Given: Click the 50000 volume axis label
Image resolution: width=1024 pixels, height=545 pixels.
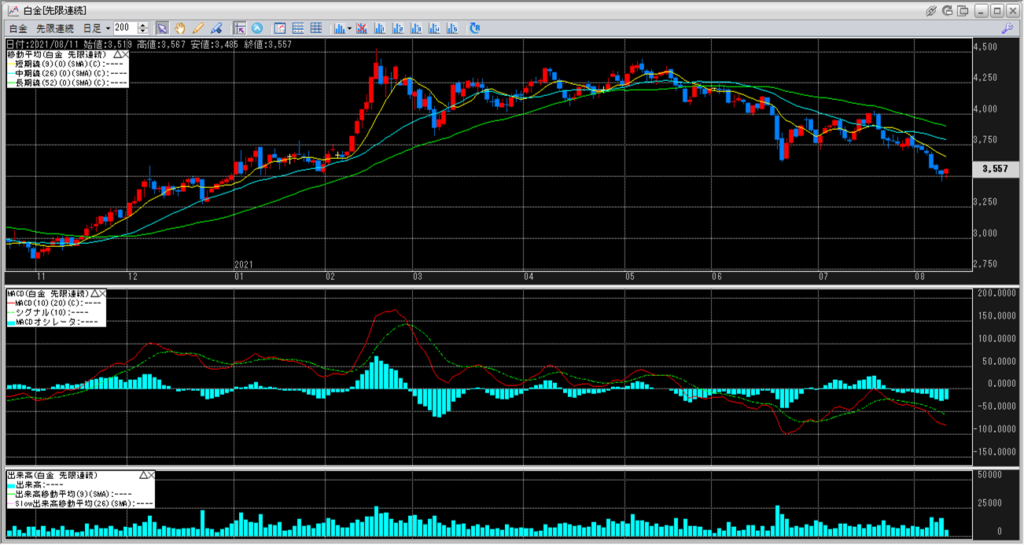Looking at the screenshot, I should click(x=989, y=475).
